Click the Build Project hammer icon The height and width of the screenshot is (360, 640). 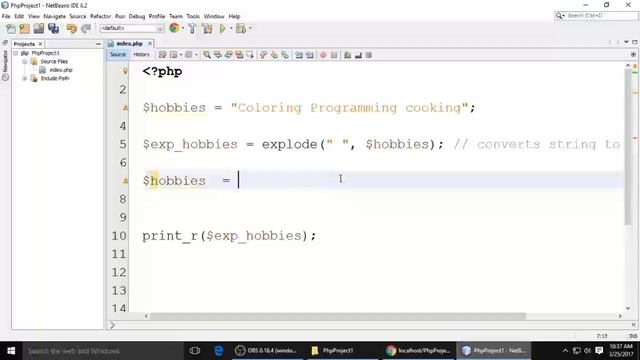point(192,29)
